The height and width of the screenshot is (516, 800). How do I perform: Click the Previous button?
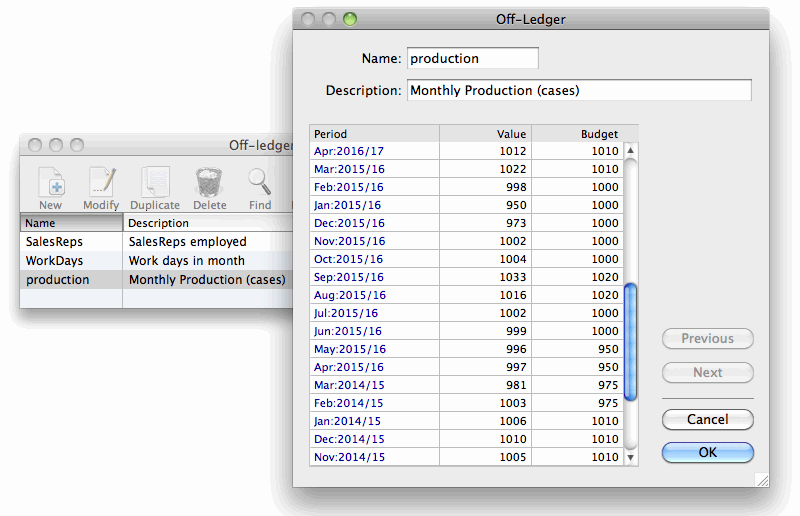point(708,338)
